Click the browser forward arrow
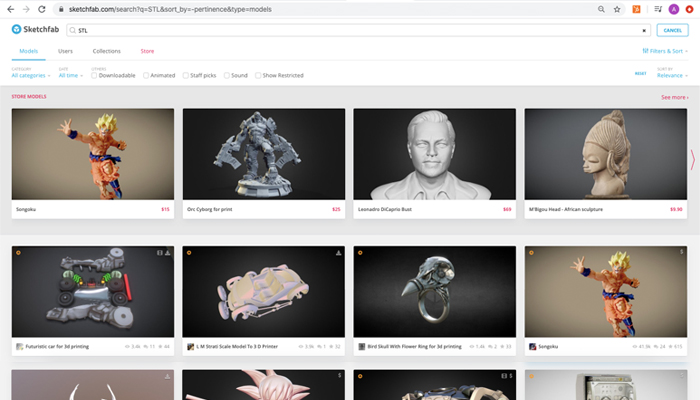This screenshot has height=400, width=700. click(x=26, y=9)
